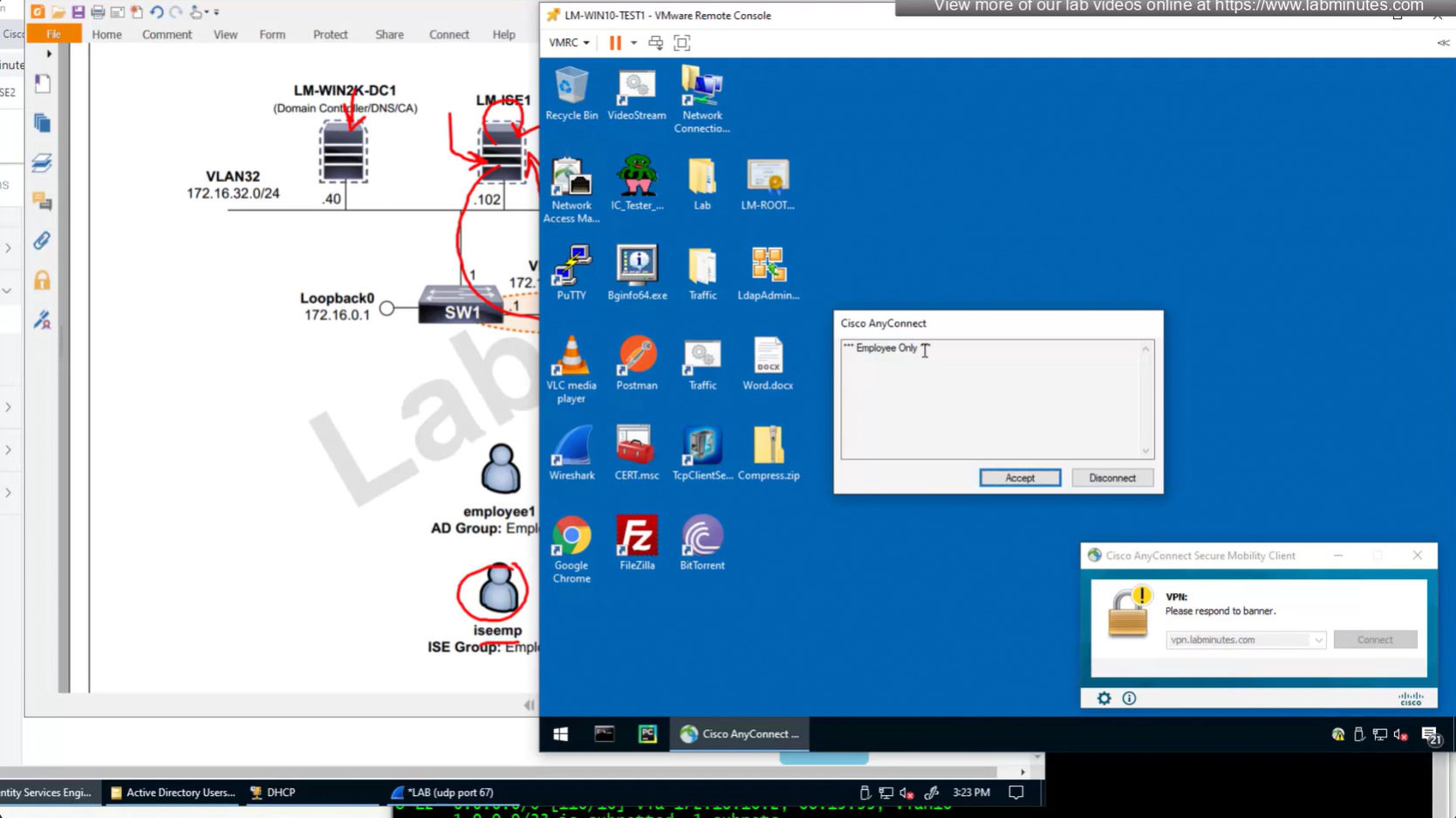Accept the Employee Only banner
This screenshot has width=1456, height=818.
pos(1019,478)
